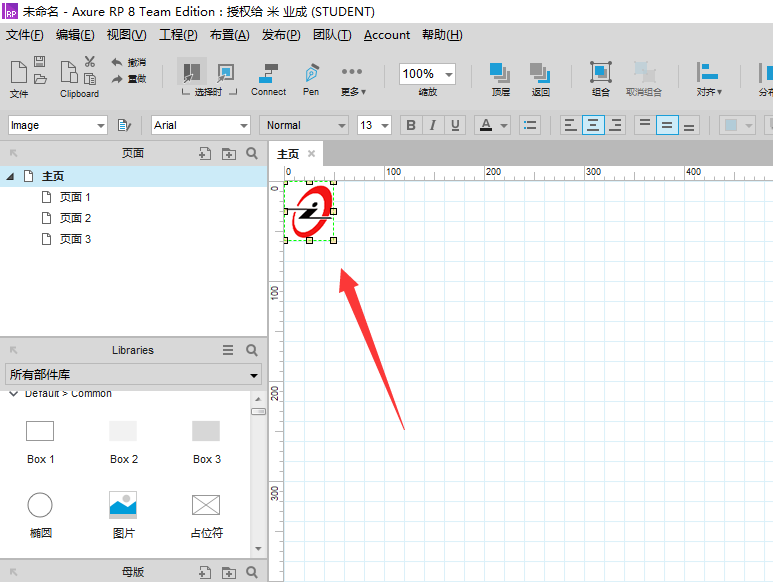The width and height of the screenshot is (773, 582).
Task: Click the Ungroup icon
Action: (644, 72)
